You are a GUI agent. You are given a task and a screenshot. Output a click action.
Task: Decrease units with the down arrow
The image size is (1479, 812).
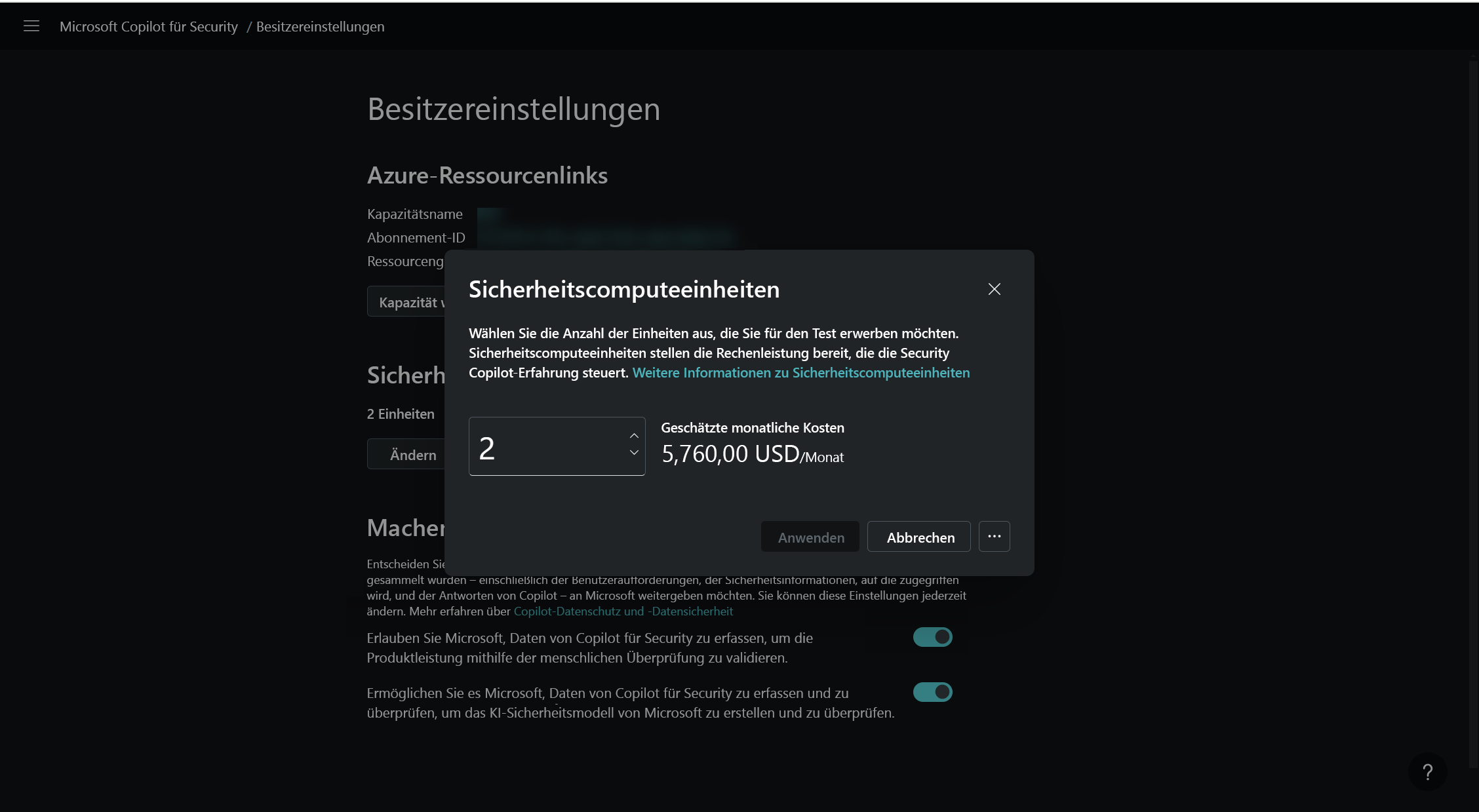pyautogui.click(x=634, y=452)
